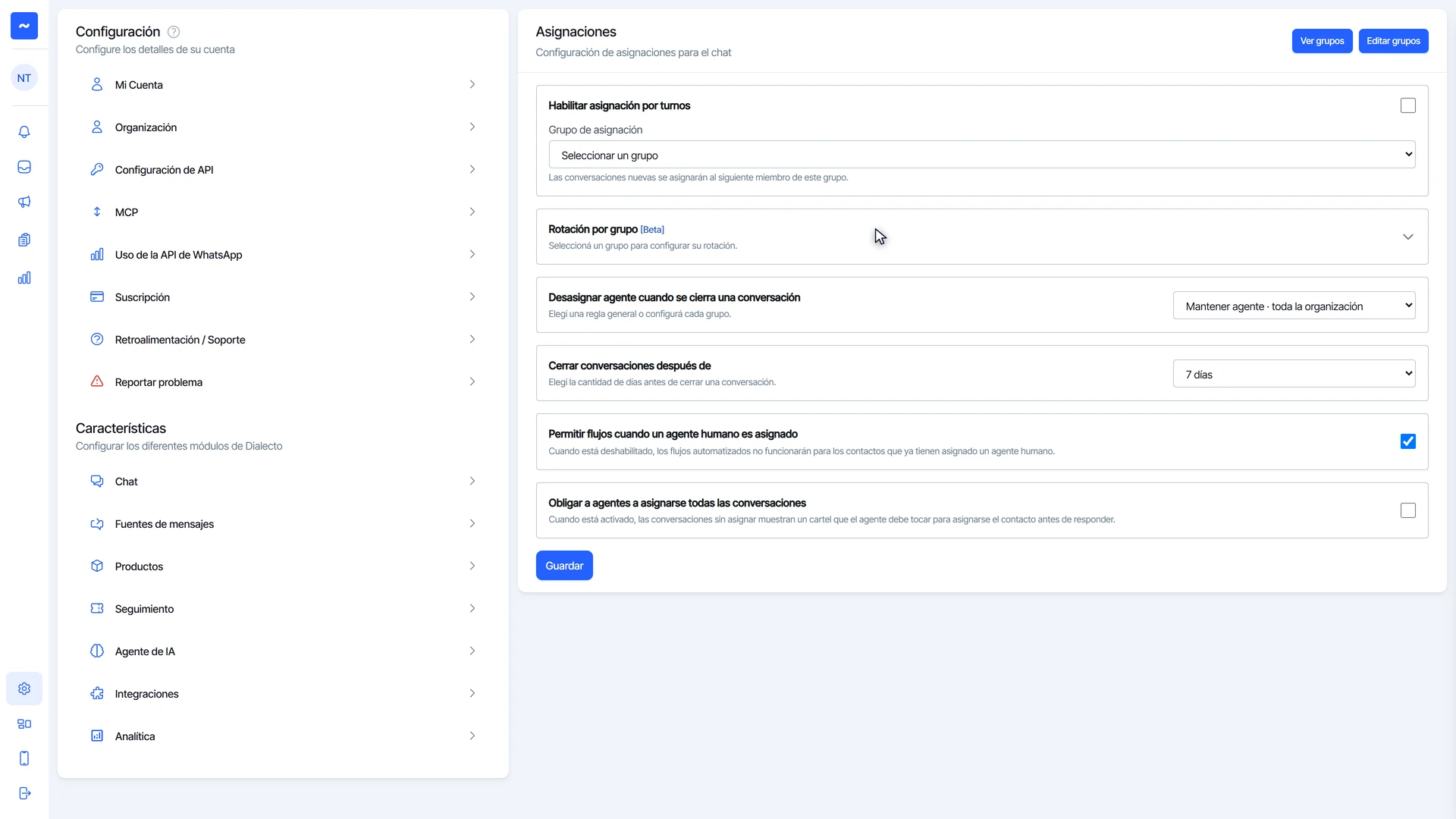Check Obligar a agentes a asignarse conversaciones

pos(1408,510)
